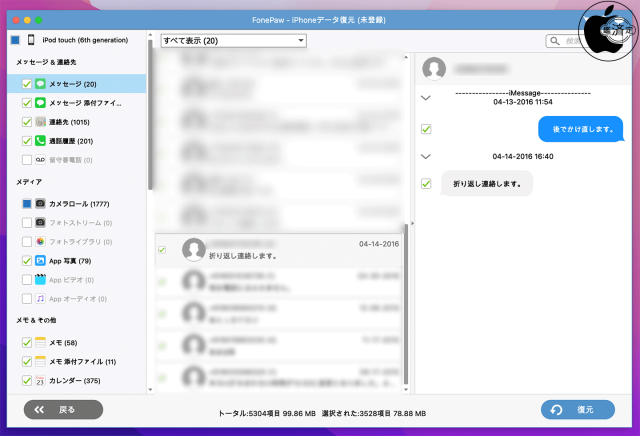Image resolution: width=640 pixels, height=436 pixels.
Task: Click the sidebar scrollbar thumb
Action: (x=150, y=114)
